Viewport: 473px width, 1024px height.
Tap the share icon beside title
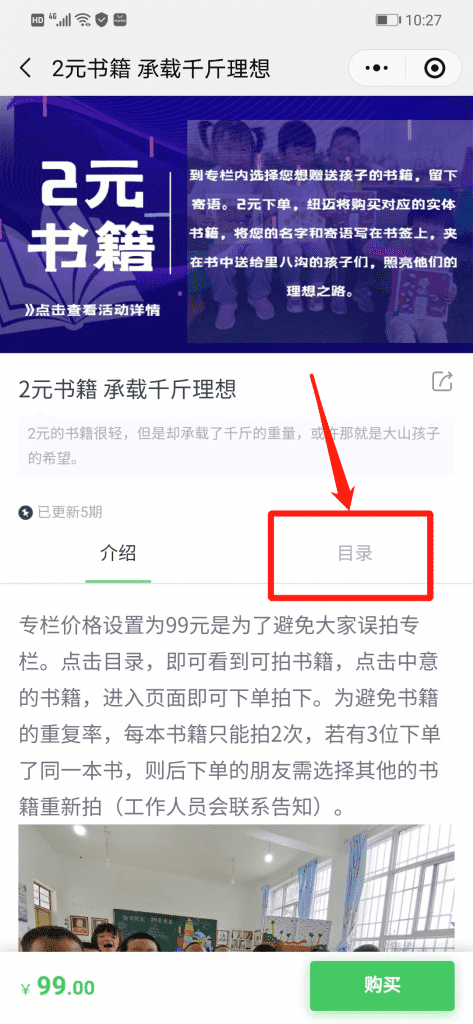(442, 381)
